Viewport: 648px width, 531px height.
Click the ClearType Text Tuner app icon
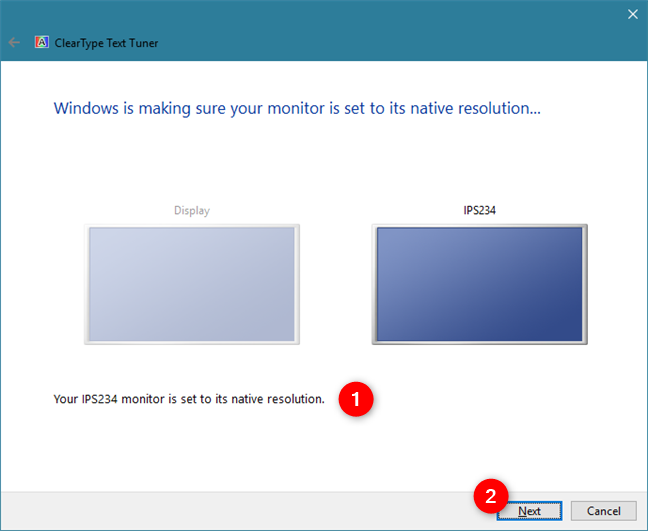click(41, 42)
